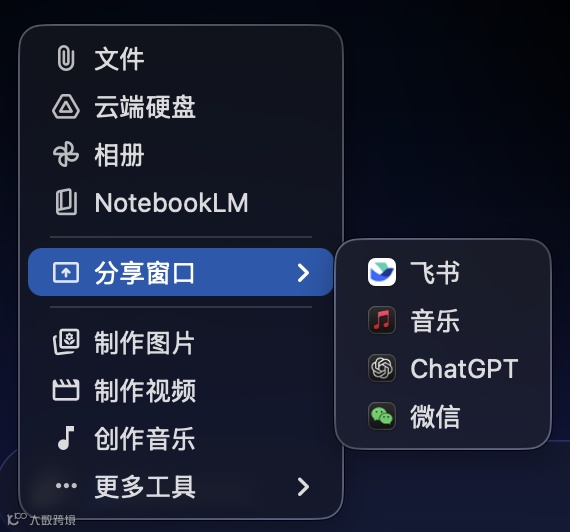The image size is (570, 532).
Task: Select 微信 window to share
Action: [x=442, y=416]
